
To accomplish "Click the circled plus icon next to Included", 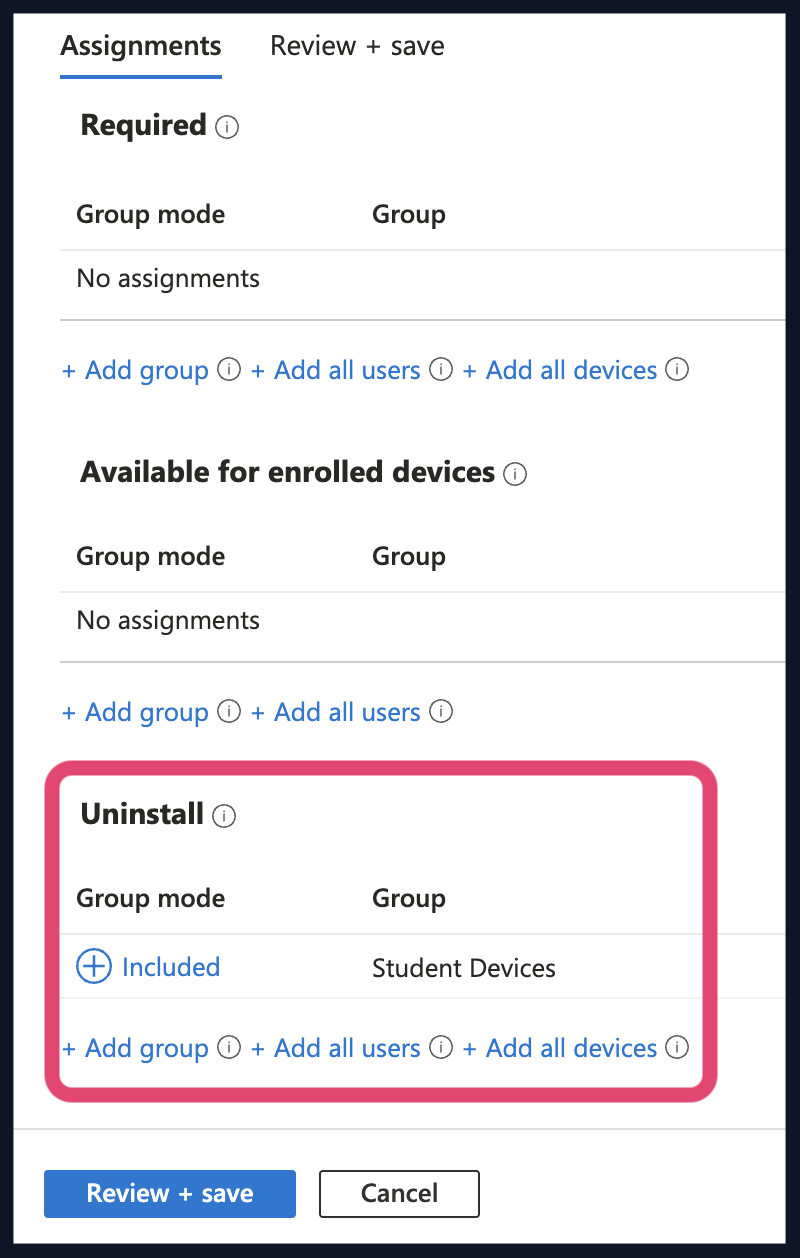I will click(94, 967).
